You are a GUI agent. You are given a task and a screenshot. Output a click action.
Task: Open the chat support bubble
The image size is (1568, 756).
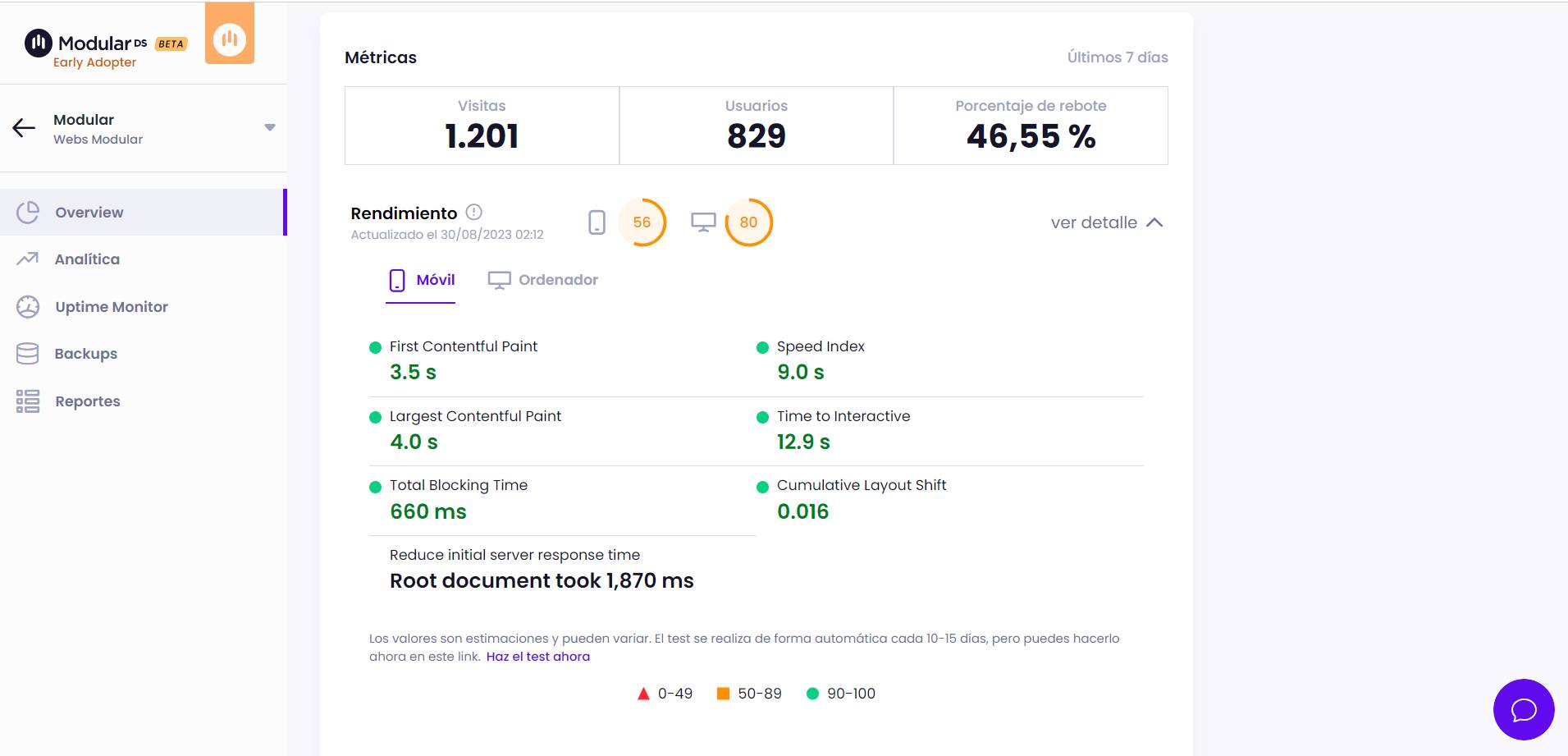point(1524,709)
